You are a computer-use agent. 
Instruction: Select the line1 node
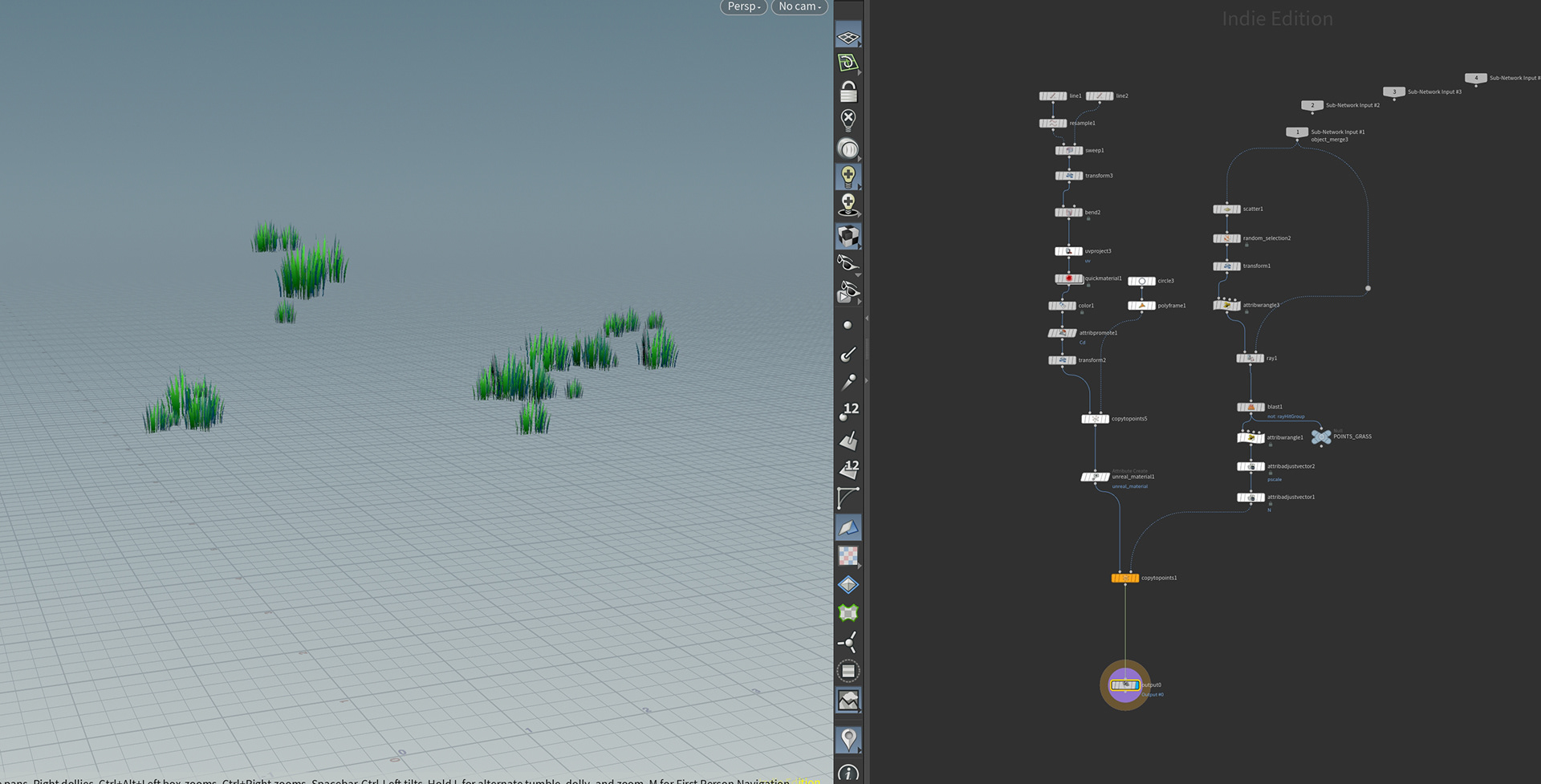pyautogui.click(x=1052, y=96)
